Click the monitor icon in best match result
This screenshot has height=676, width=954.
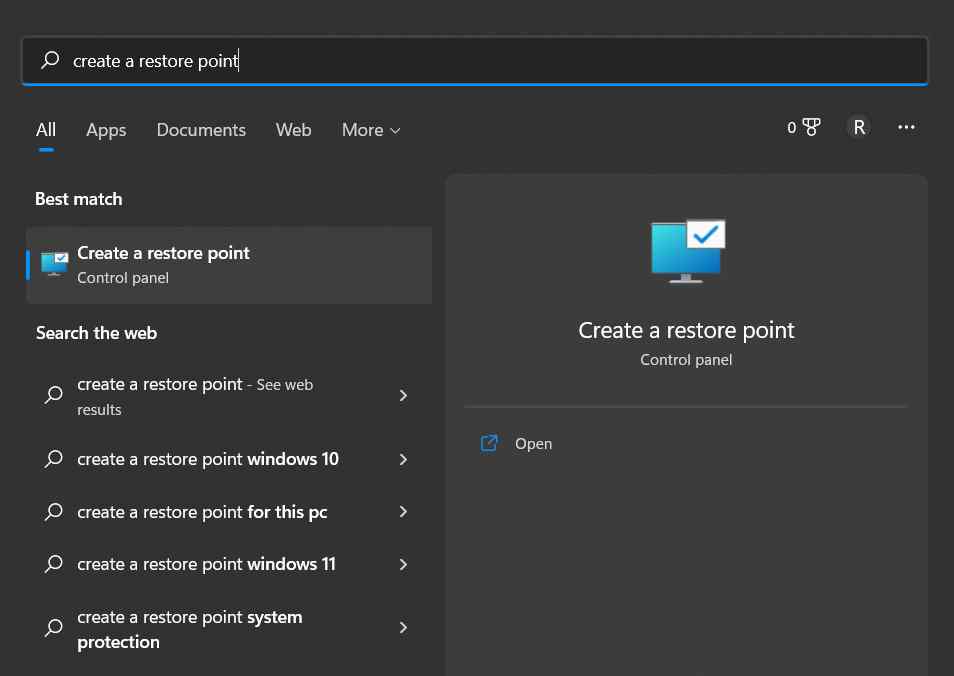coord(54,265)
